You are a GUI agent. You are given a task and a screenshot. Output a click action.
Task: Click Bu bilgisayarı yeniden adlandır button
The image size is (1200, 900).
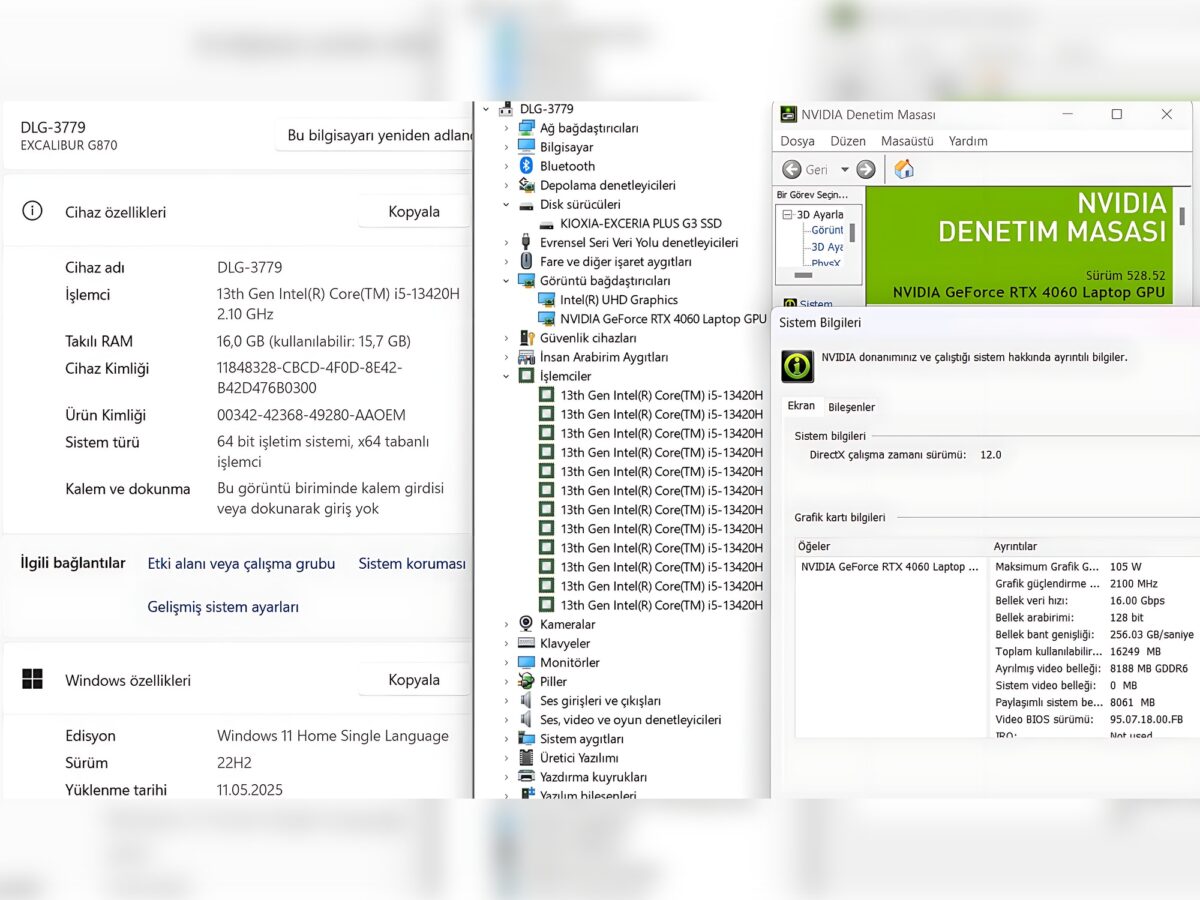373,135
